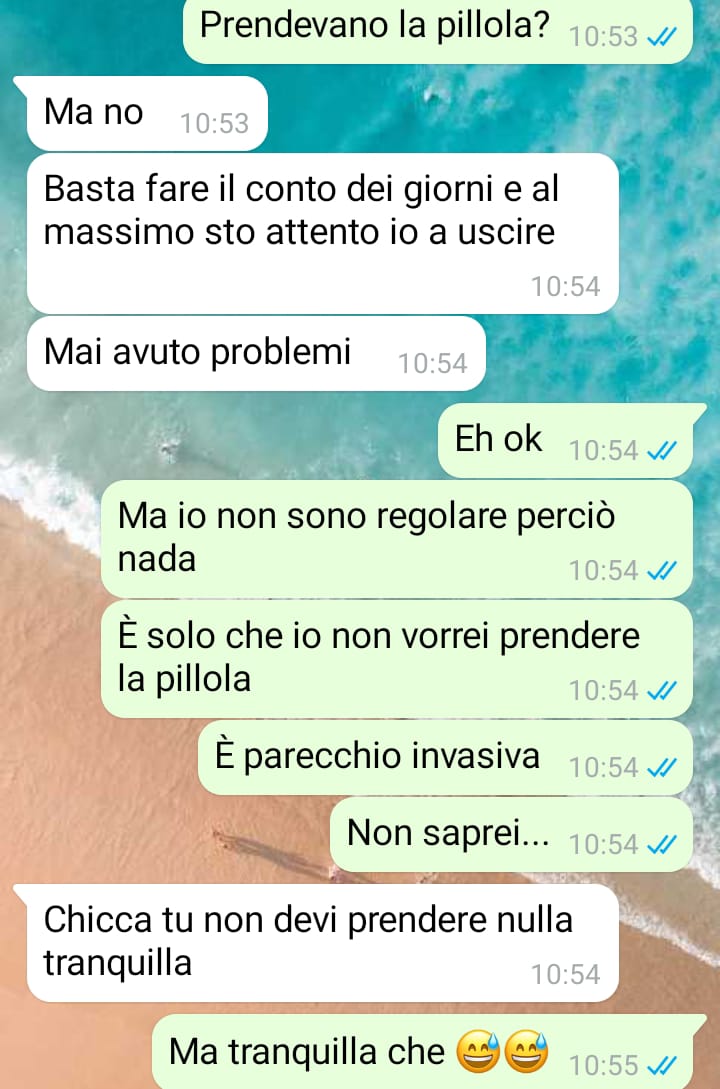Select the 'Chicca tu non devi prendere nulla' message
This screenshot has height=1089, width=720.
[322, 943]
